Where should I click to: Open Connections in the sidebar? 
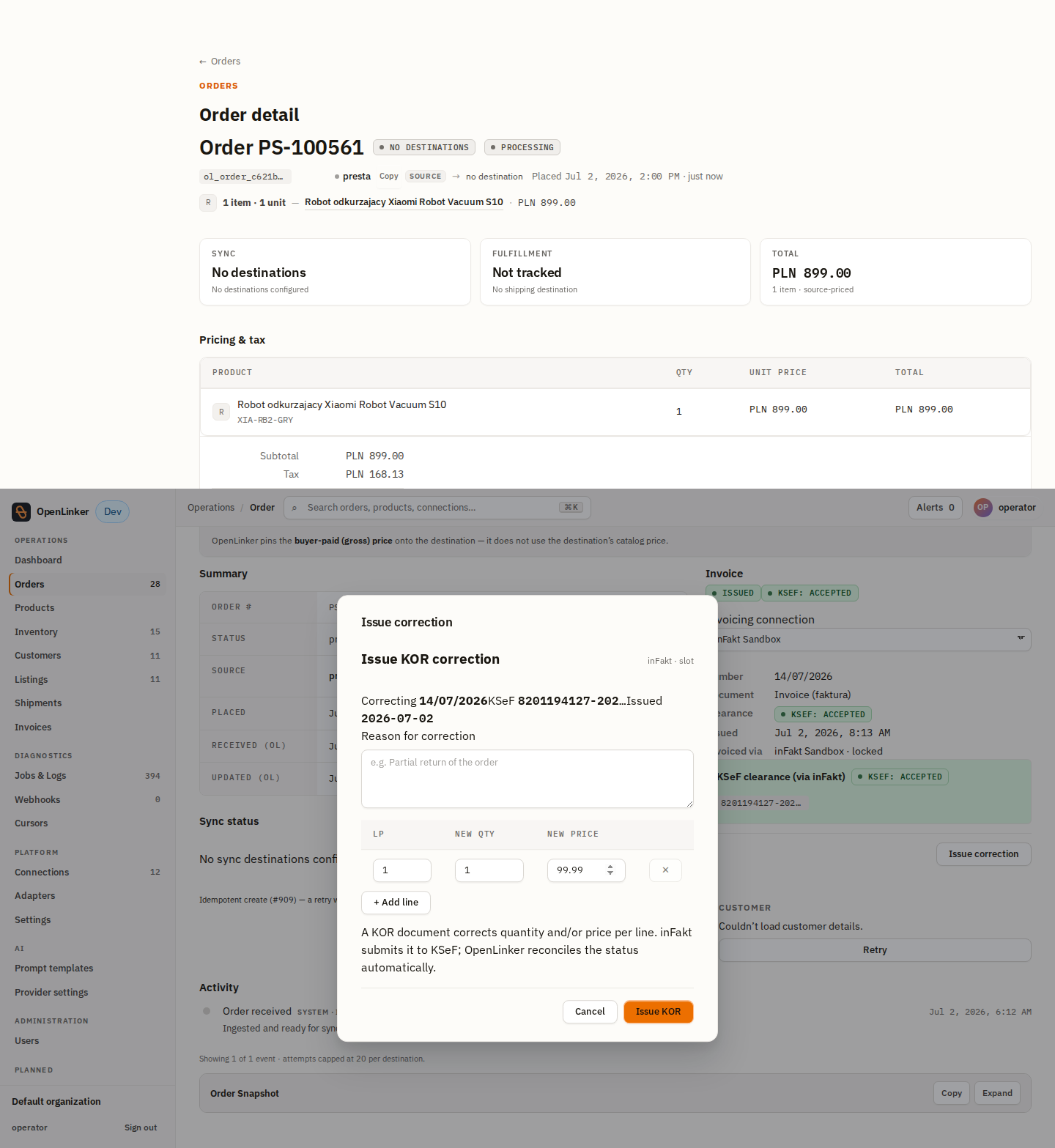(x=87, y=872)
